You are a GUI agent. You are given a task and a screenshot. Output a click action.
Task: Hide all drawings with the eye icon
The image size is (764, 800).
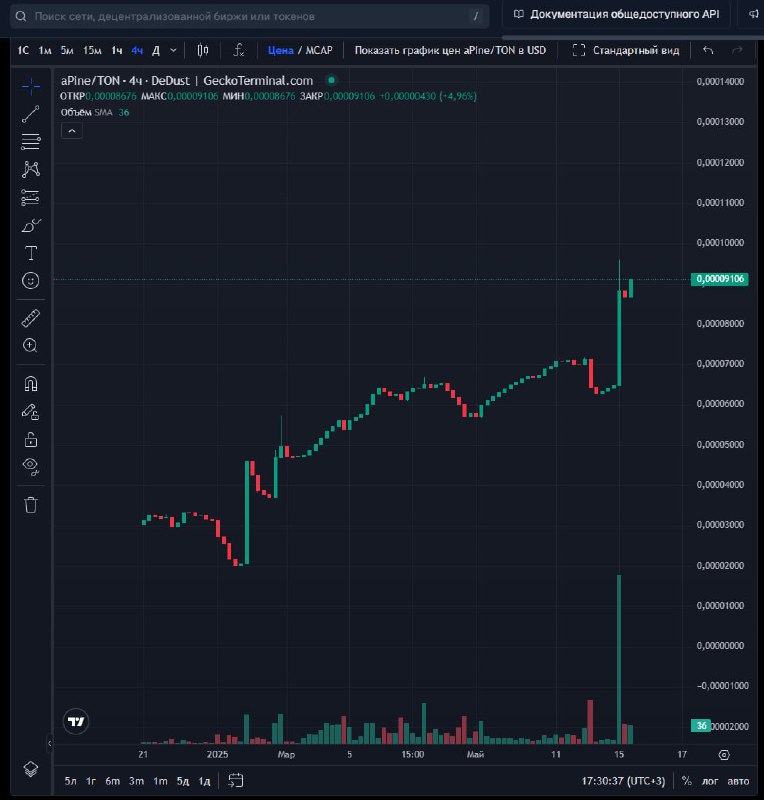point(31,465)
